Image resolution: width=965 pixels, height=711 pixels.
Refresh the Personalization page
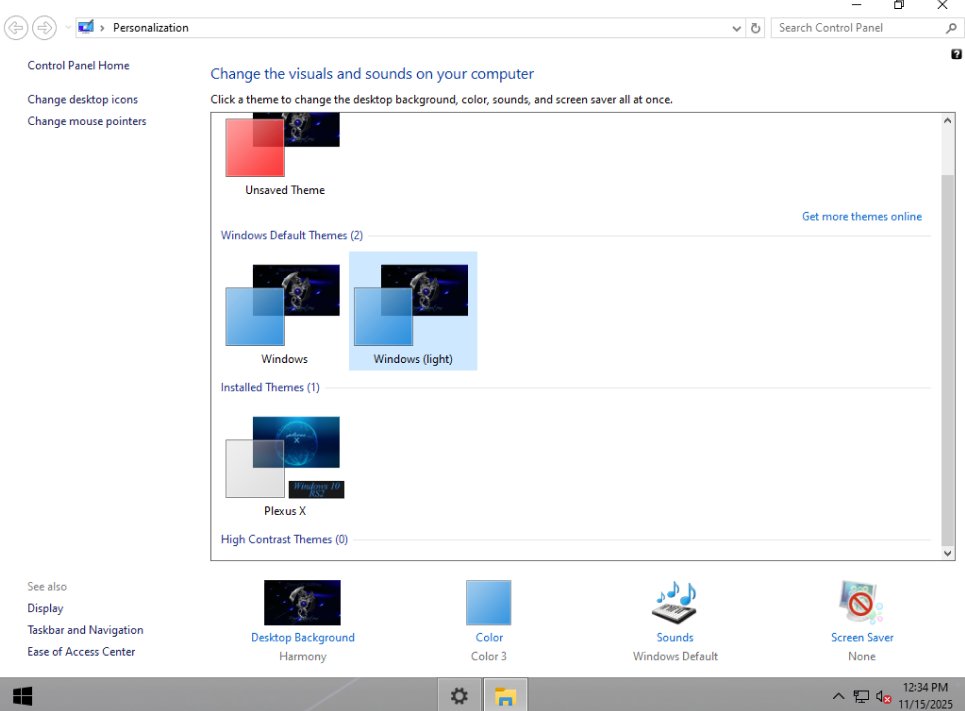click(755, 28)
